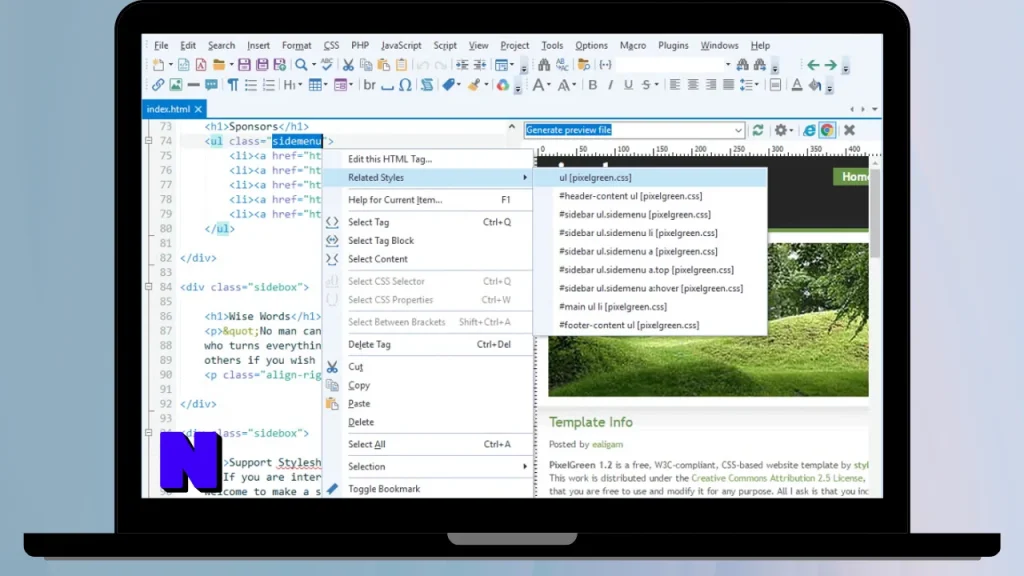Open the insert table dropdown
This screenshot has width=1024, height=576.
(x=317, y=85)
